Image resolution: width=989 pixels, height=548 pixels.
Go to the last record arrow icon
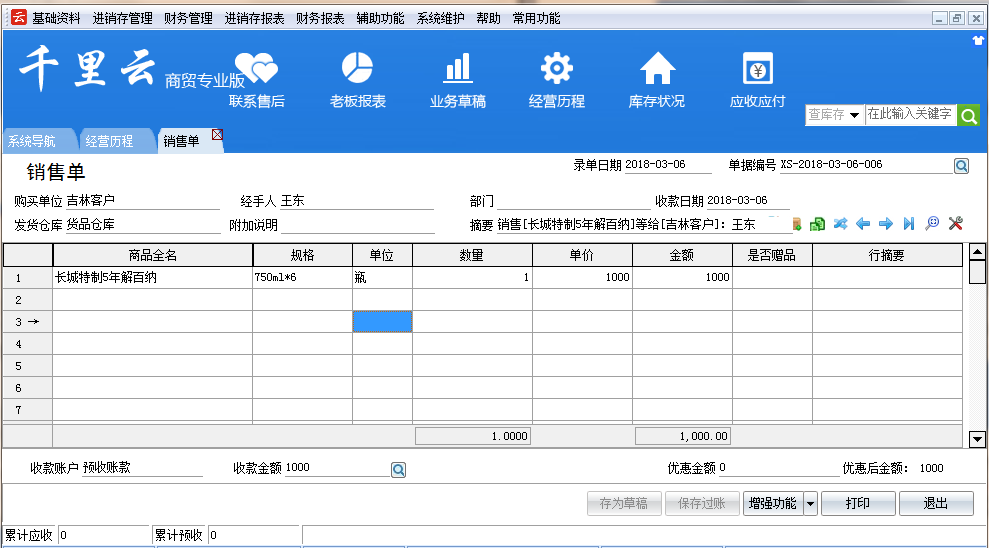pos(909,224)
